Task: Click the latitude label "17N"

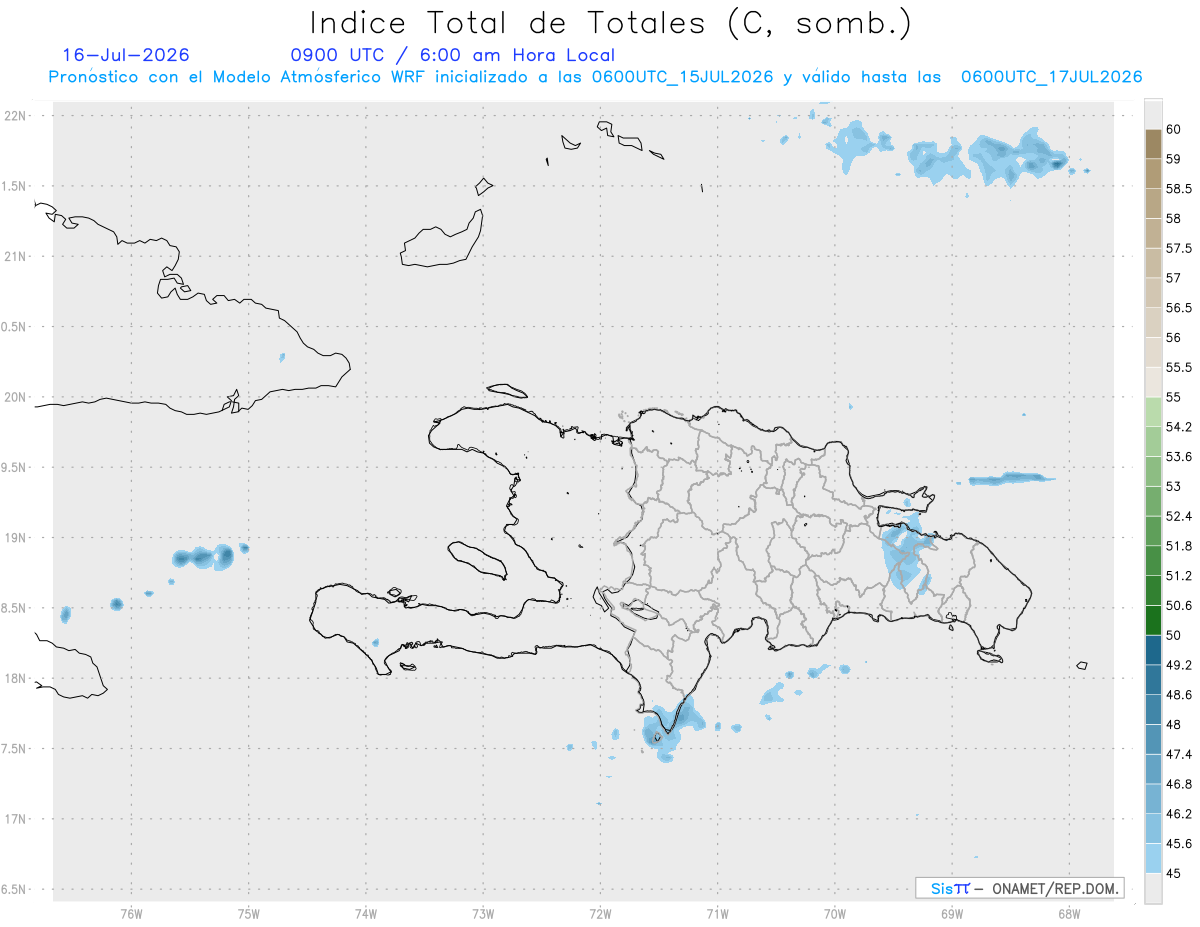Action: pyautogui.click(x=16, y=819)
